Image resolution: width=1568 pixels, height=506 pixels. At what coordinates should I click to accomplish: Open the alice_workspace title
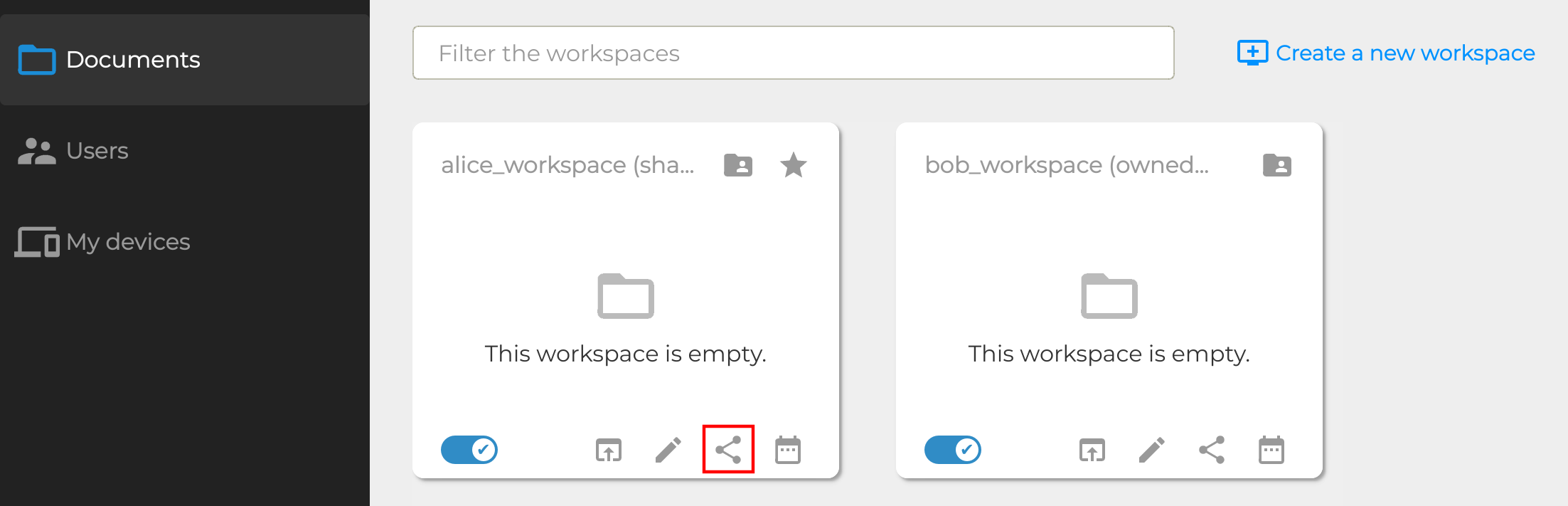point(567,165)
